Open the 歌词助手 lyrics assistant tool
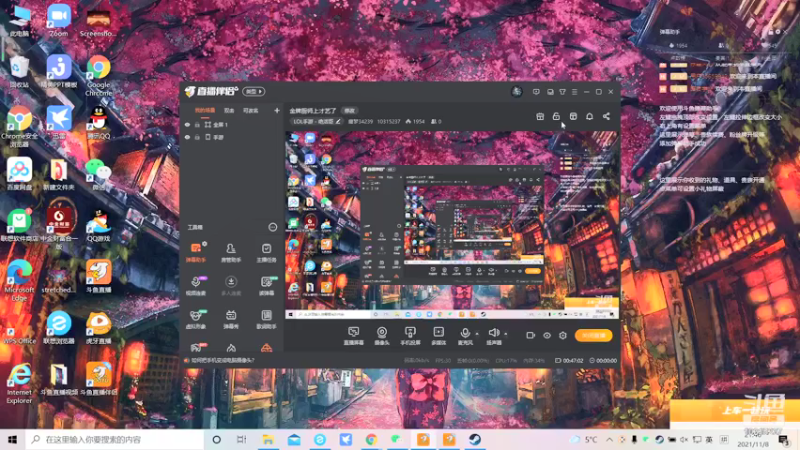 [x=266, y=319]
